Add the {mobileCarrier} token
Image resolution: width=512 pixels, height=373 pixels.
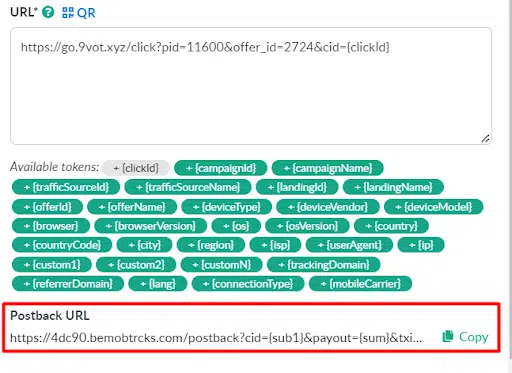tap(360, 284)
